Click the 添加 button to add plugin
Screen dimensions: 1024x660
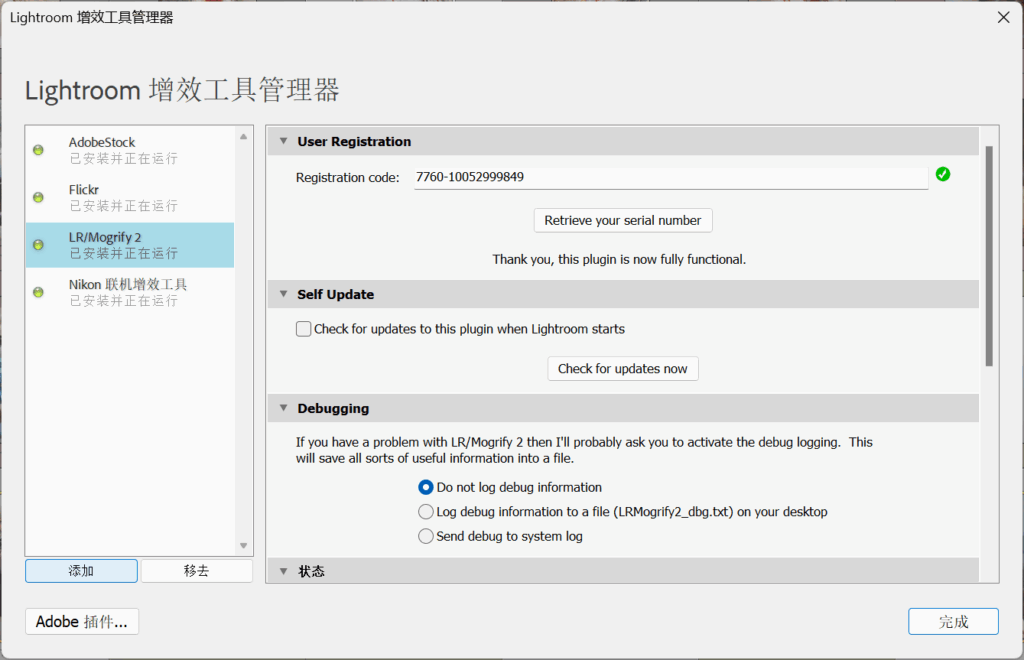pos(81,571)
